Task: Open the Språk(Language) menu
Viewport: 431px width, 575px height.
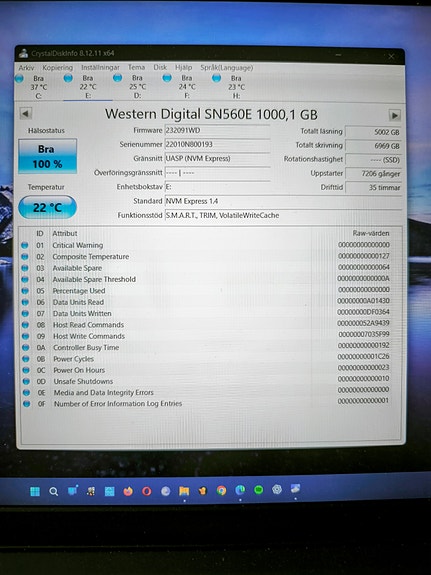Action: click(x=227, y=67)
